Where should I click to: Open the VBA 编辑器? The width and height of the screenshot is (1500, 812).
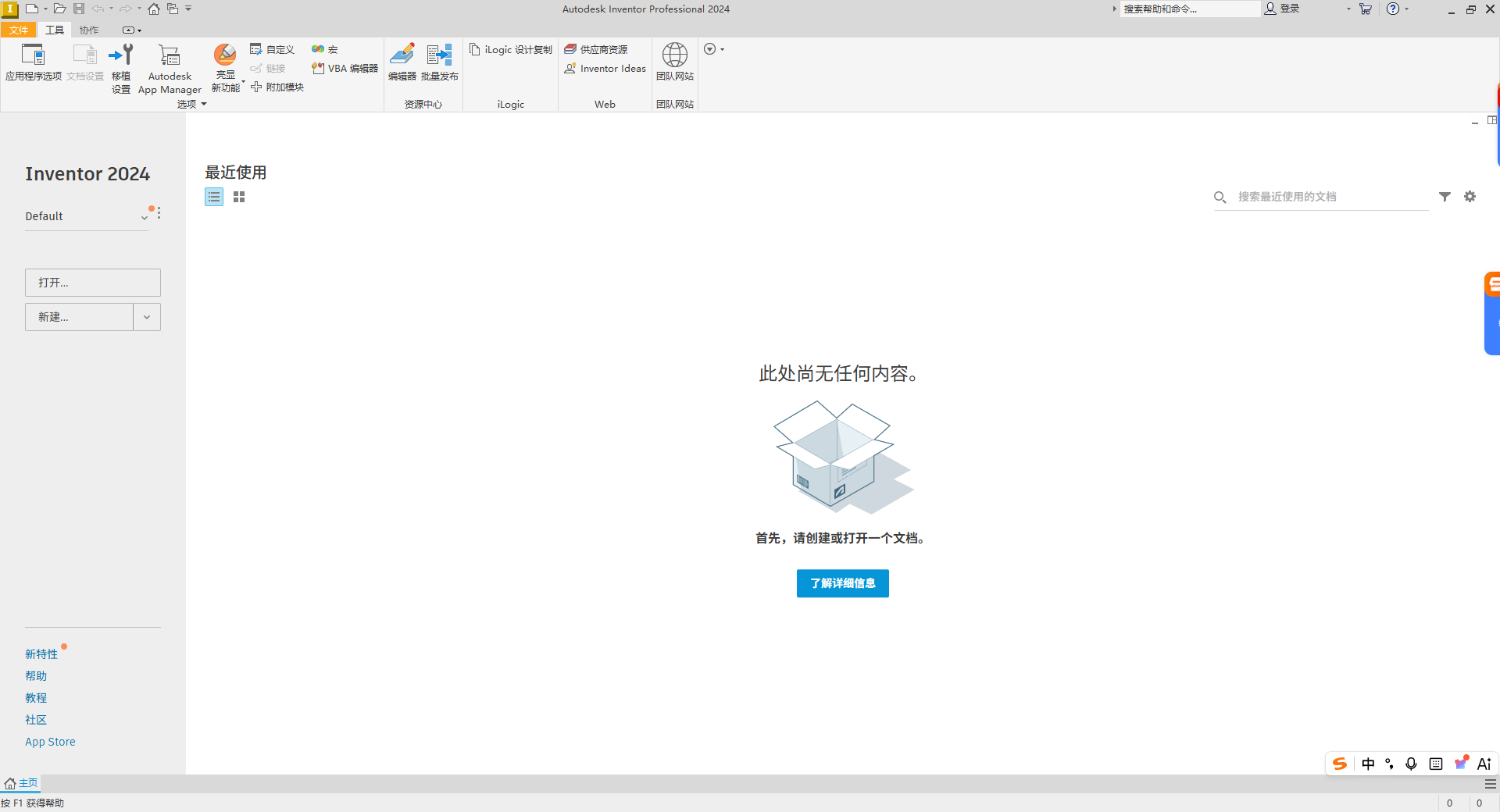click(342, 68)
